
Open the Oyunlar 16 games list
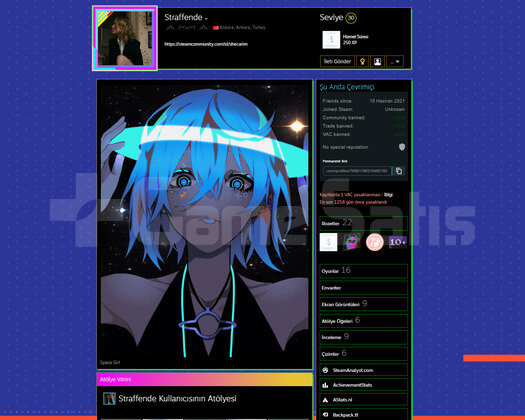click(364, 271)
